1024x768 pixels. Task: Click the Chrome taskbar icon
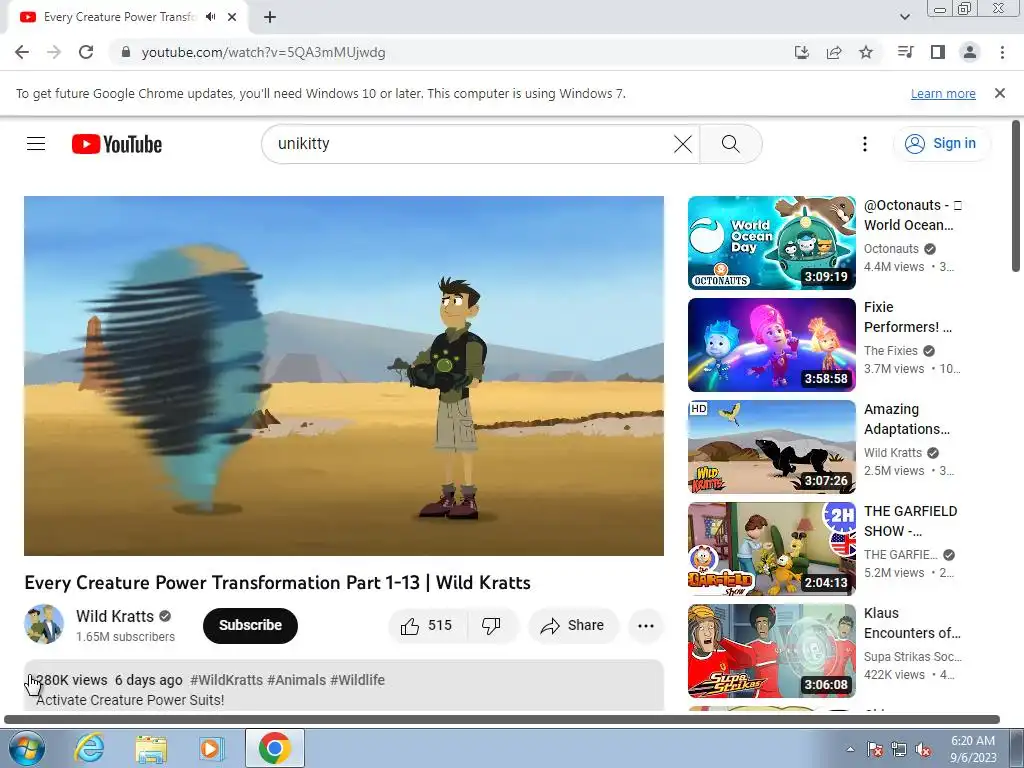pyautogui.click(x=274, y=748)
